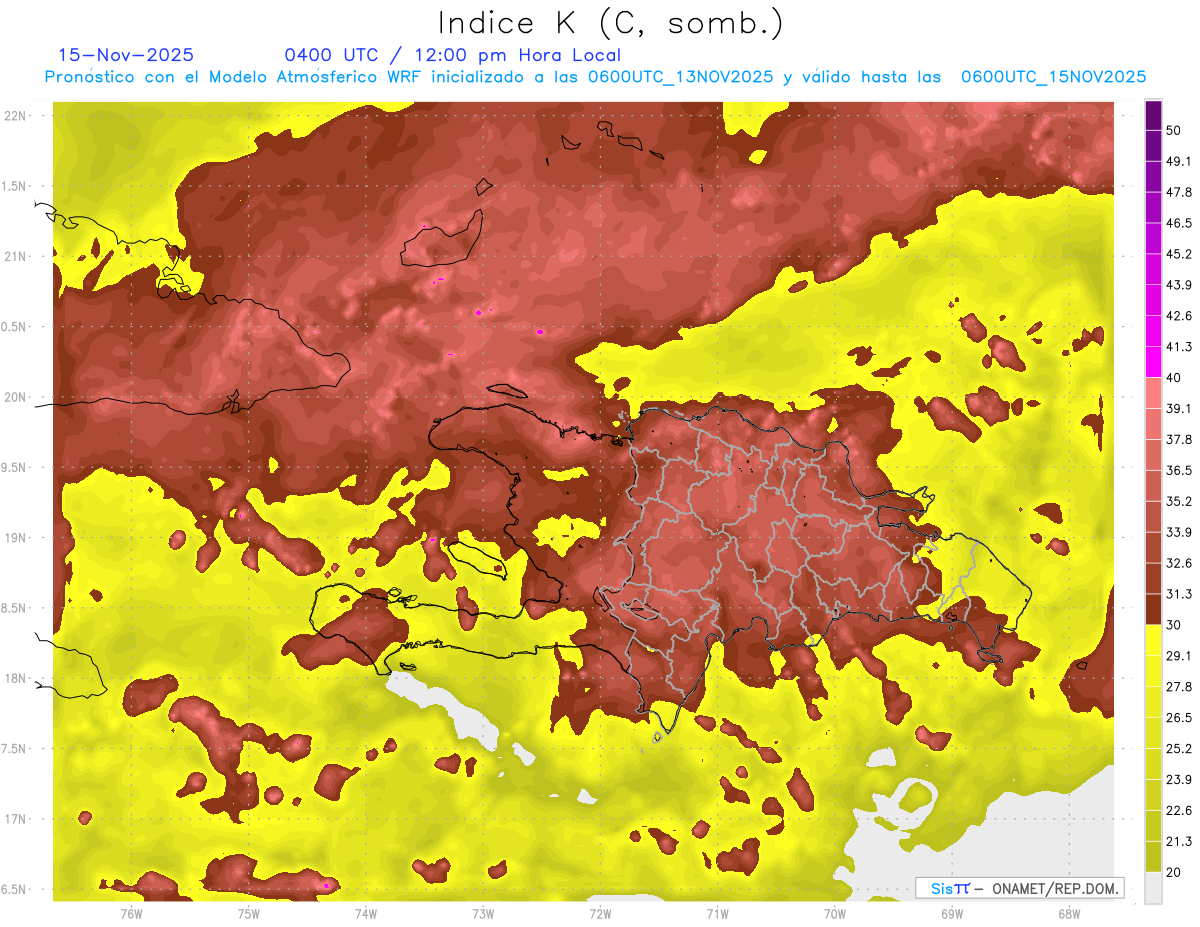The height and width of the screenshot is (927, 1200).
Task: Click the latitude label "8.5N"
Action: click(x=15, y=608)
